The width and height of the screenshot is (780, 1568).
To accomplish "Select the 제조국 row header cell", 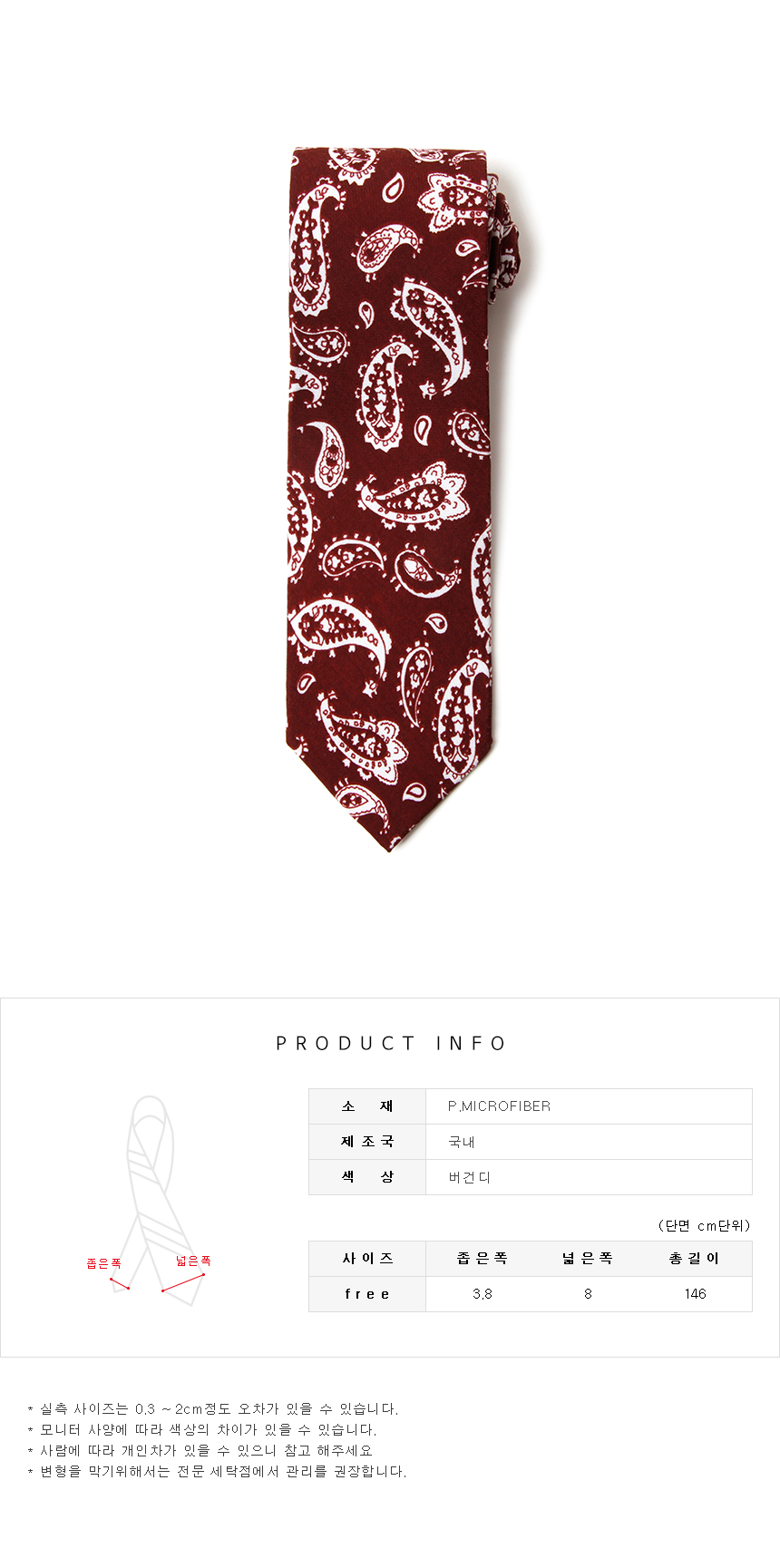I will 367,1142.
